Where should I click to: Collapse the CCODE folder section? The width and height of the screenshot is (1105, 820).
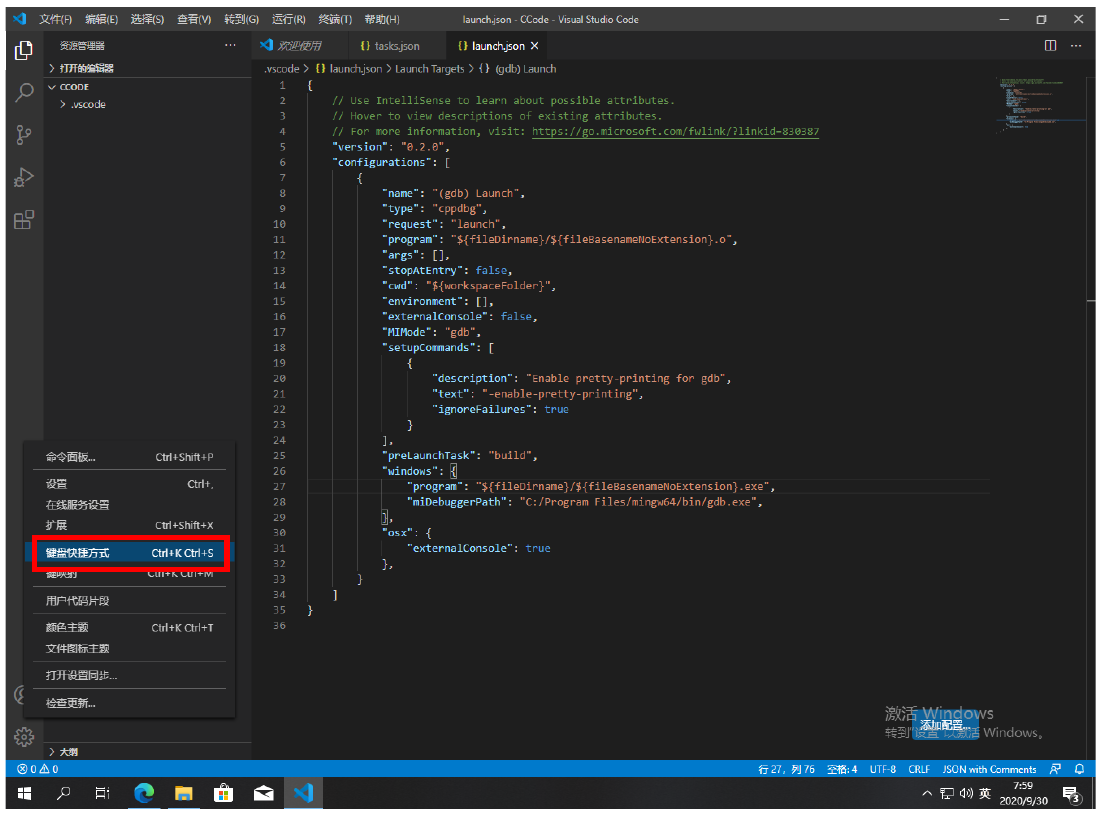click(74, 87)
